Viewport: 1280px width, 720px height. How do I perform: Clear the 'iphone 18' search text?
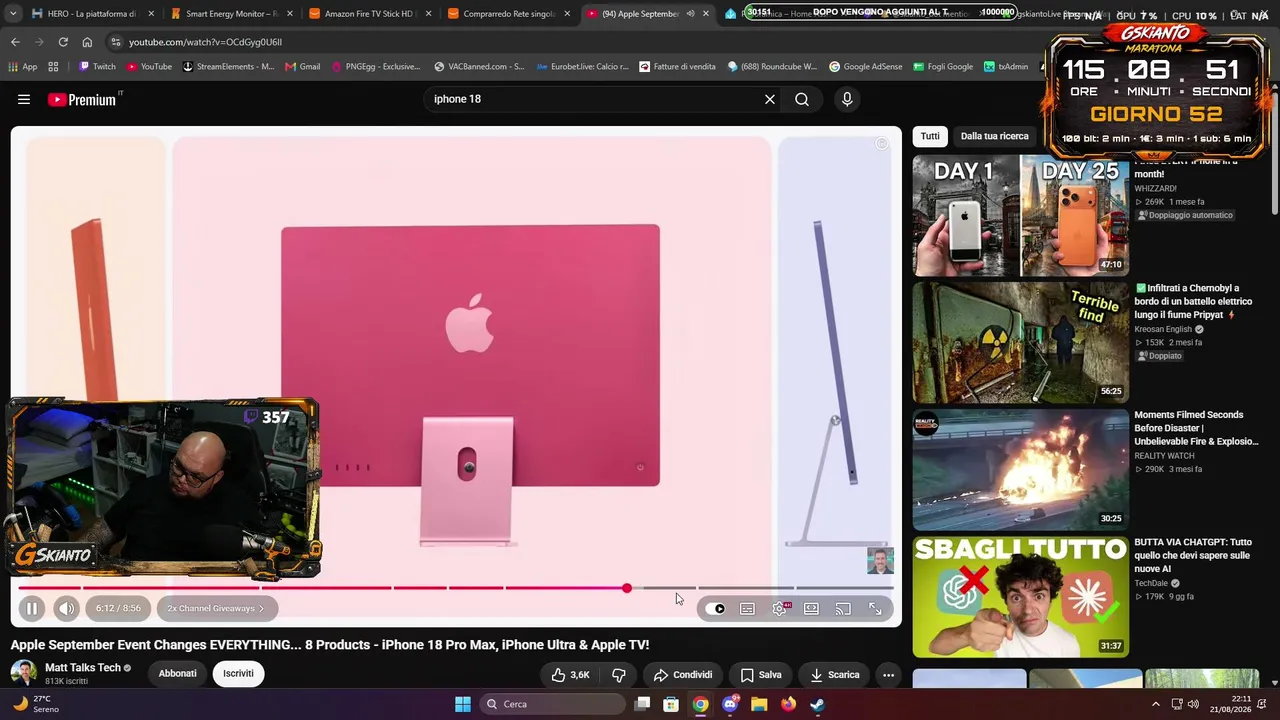[x=770, y=99]
